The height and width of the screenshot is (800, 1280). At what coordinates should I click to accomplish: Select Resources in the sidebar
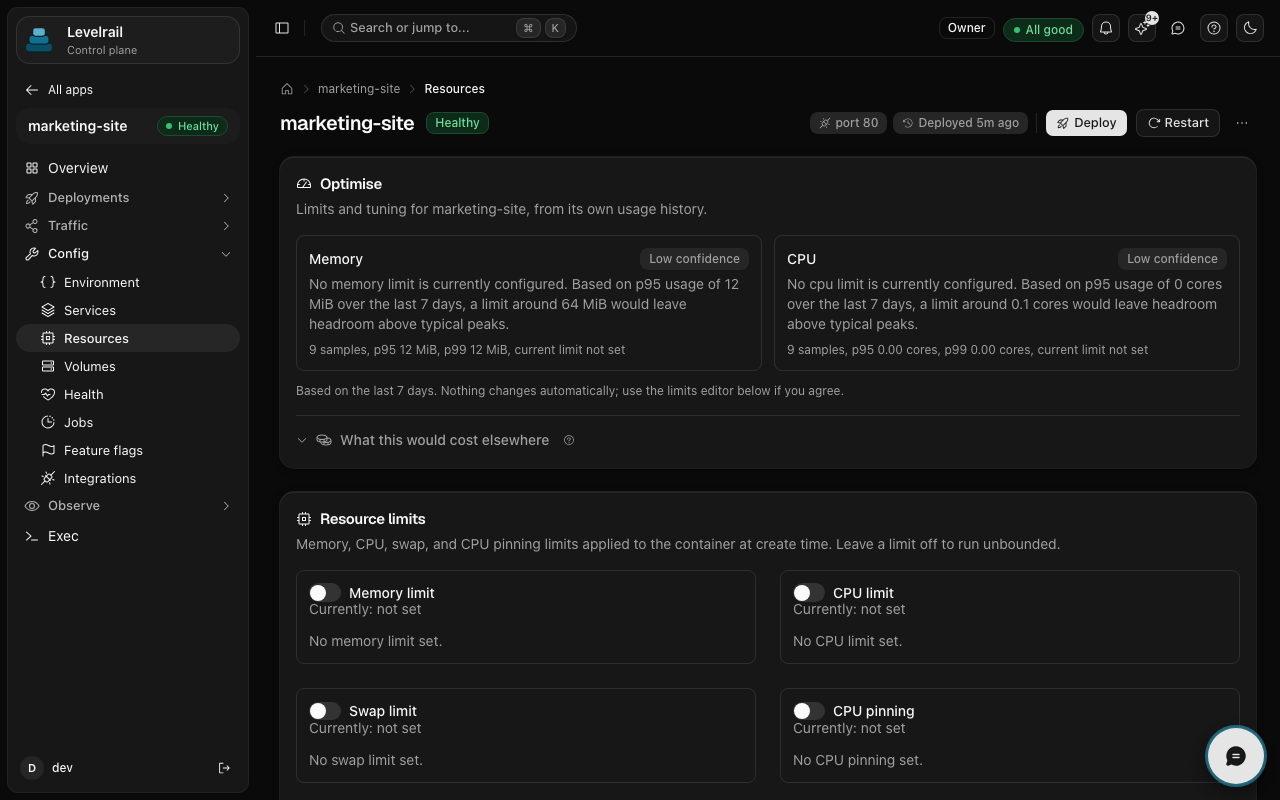pos(128,338)
